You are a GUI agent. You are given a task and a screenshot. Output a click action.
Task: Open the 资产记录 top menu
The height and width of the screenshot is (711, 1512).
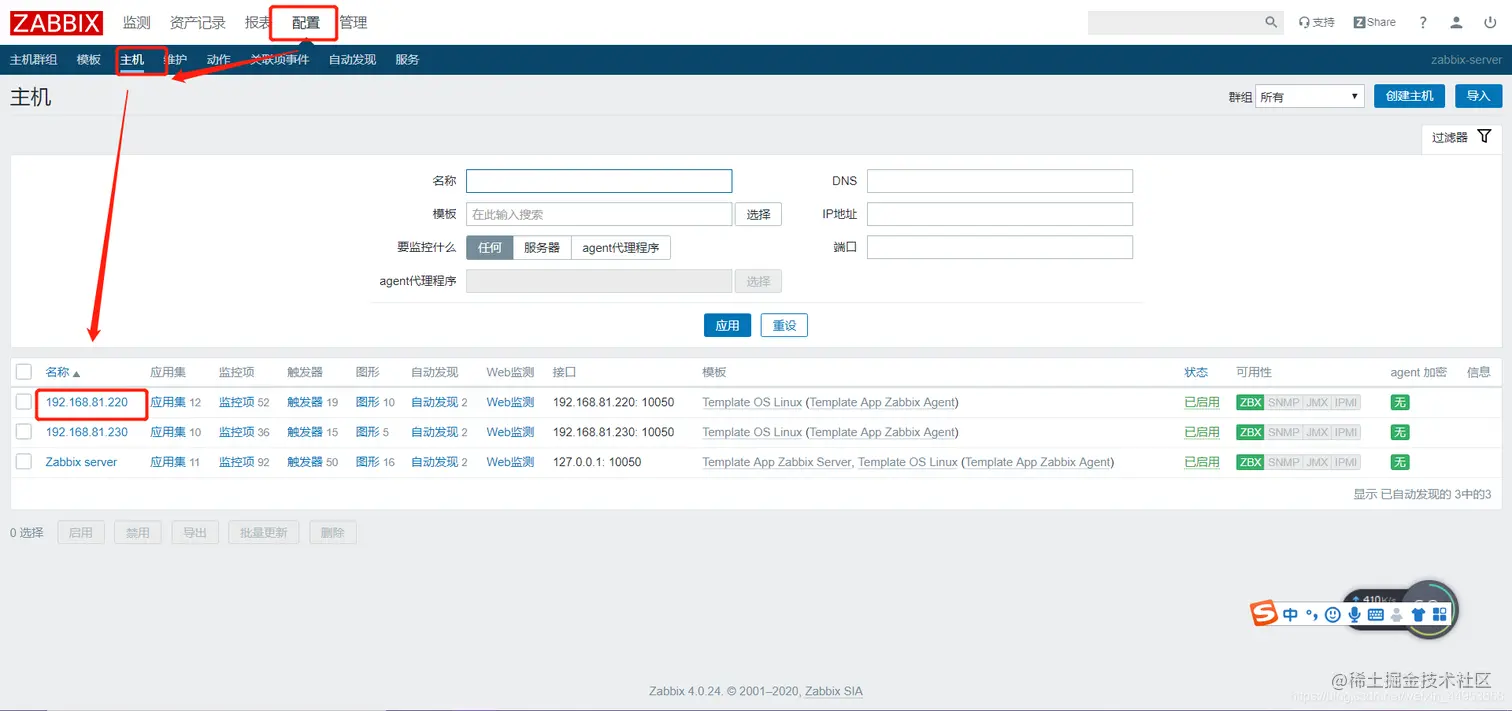tap(198, 22)
